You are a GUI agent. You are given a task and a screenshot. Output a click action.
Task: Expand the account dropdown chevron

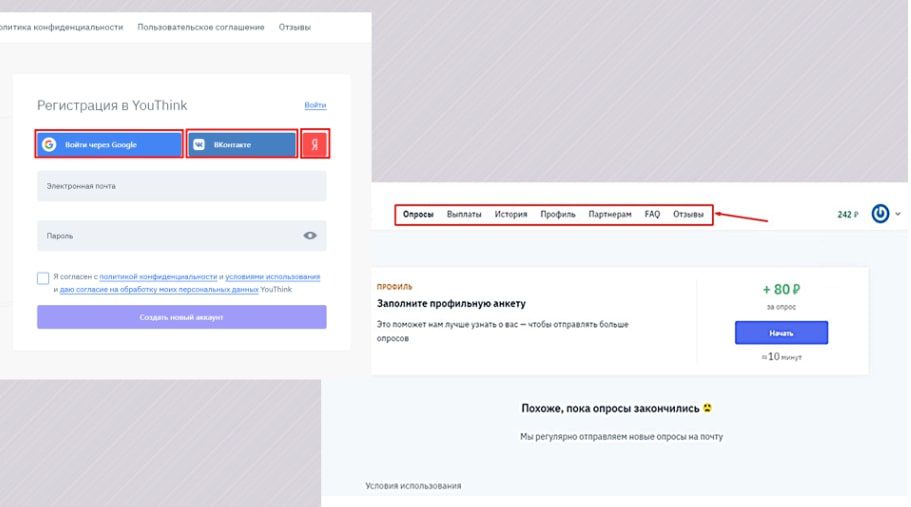click(898, 214)
